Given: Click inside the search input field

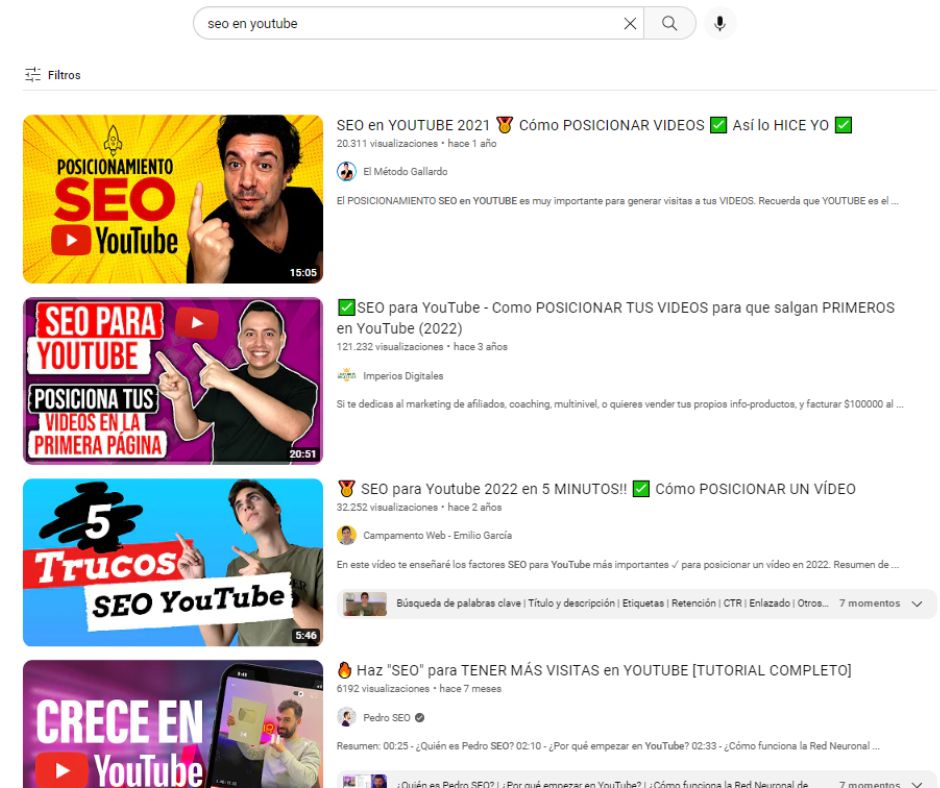Looking at the screenshot, I should (400, 23).
